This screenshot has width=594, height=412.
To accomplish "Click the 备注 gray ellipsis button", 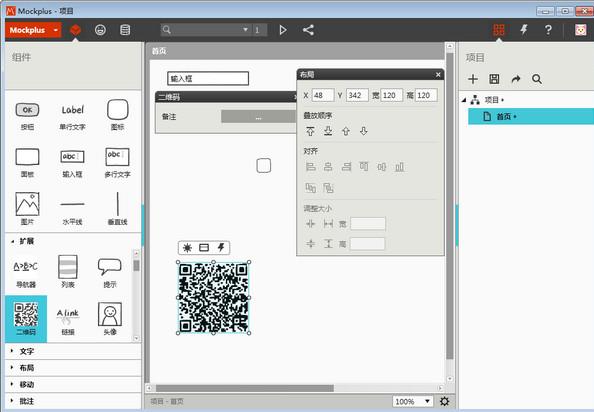I will coord(258,117).
